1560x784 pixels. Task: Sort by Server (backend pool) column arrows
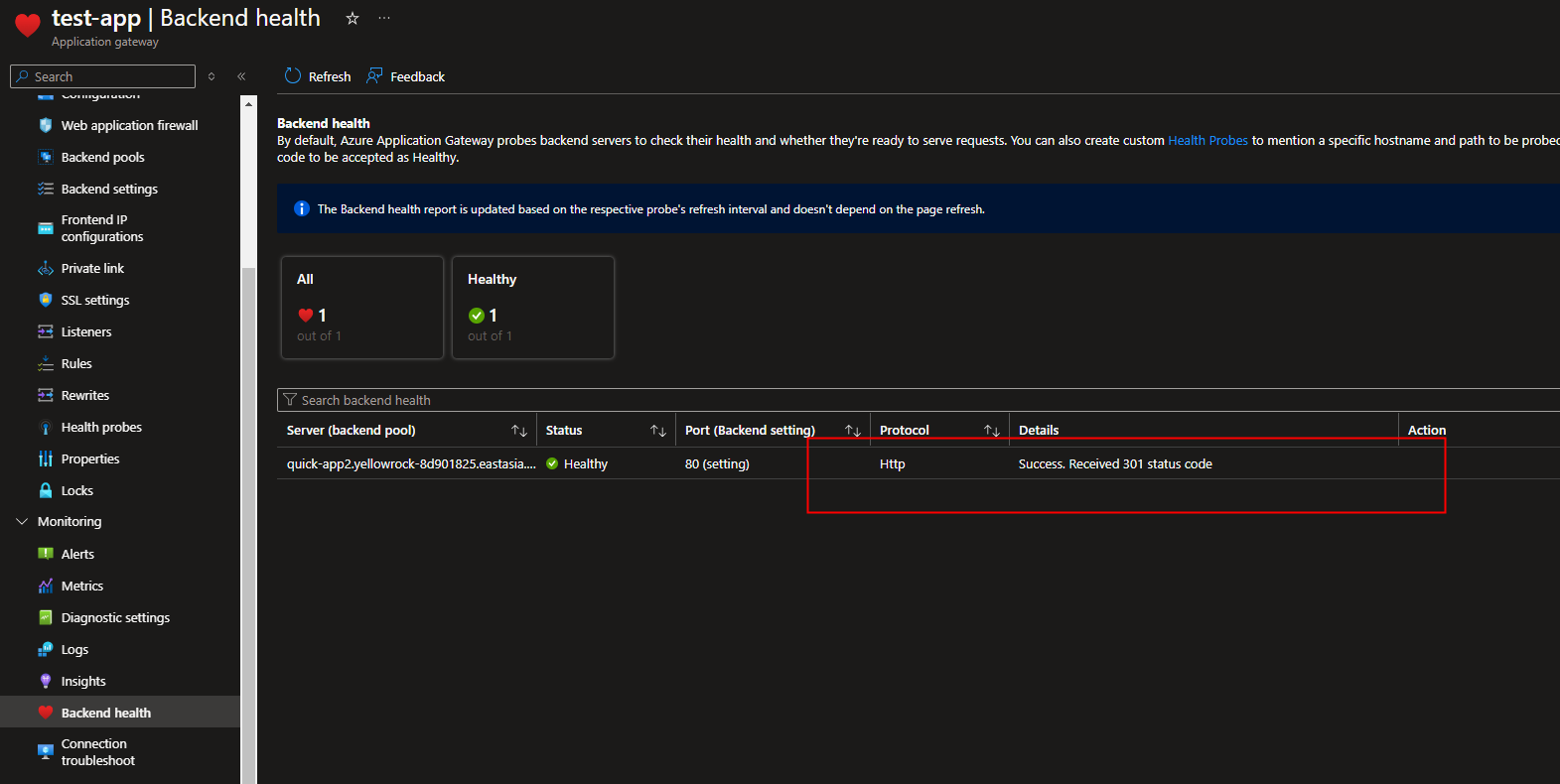click(519, 430)
